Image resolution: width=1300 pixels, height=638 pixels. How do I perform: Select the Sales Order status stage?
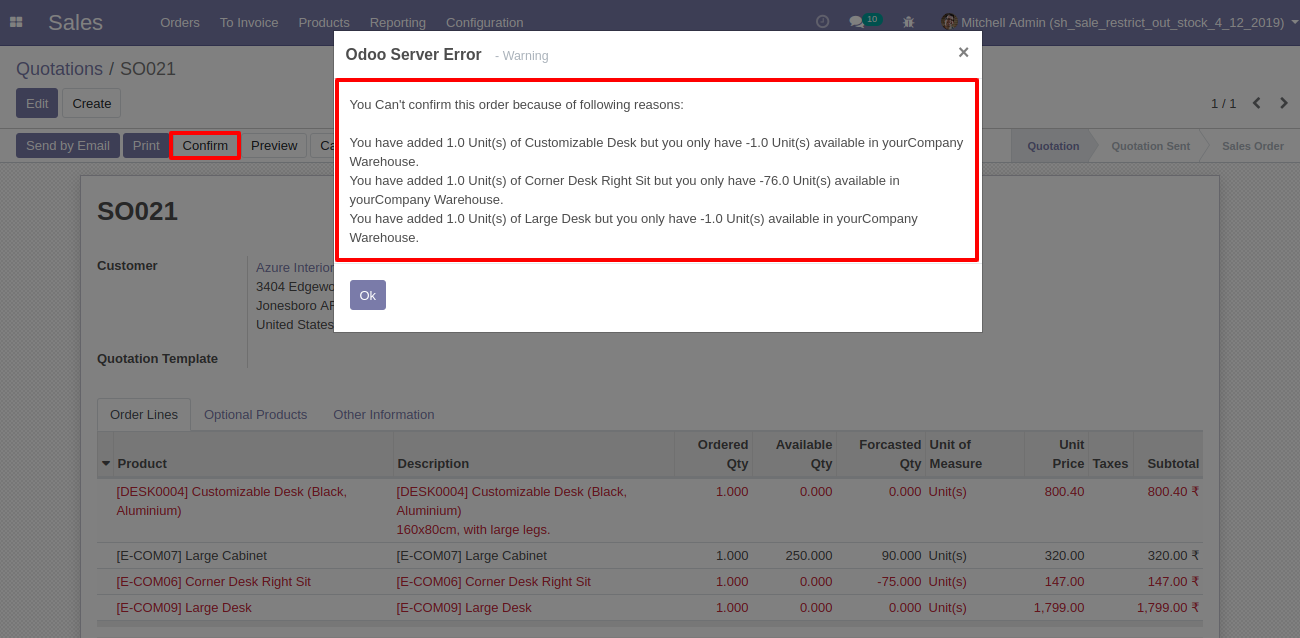tap(1252, 146)
